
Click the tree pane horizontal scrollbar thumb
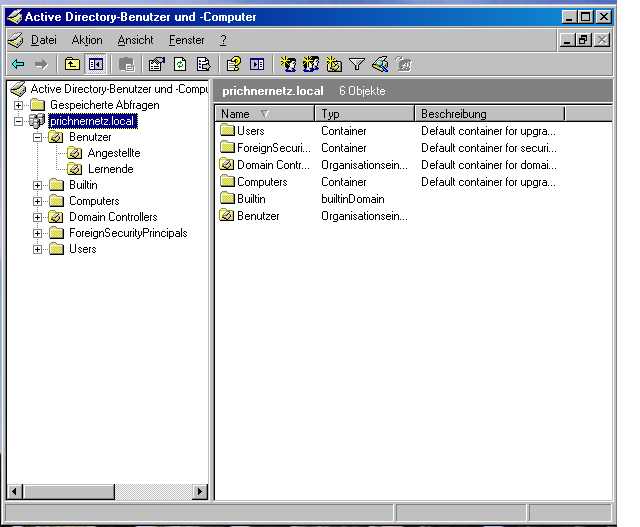pyautogui.click(x=69, y=491)
